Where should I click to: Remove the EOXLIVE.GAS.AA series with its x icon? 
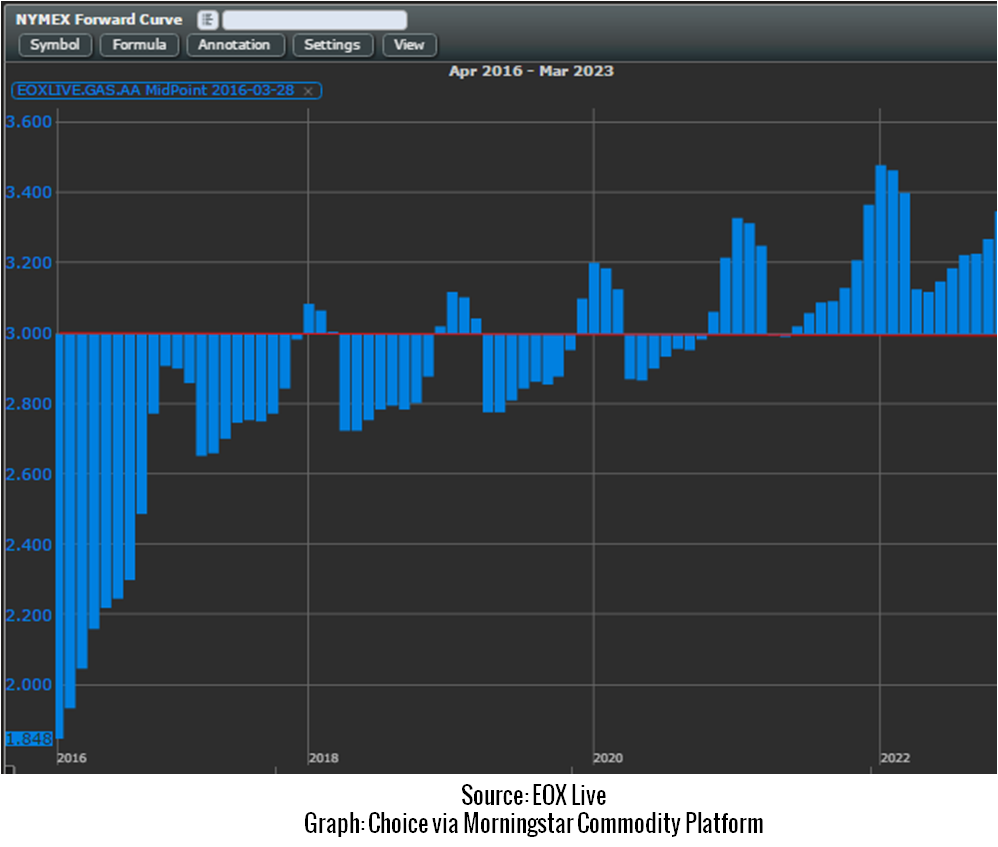[308, 91]
